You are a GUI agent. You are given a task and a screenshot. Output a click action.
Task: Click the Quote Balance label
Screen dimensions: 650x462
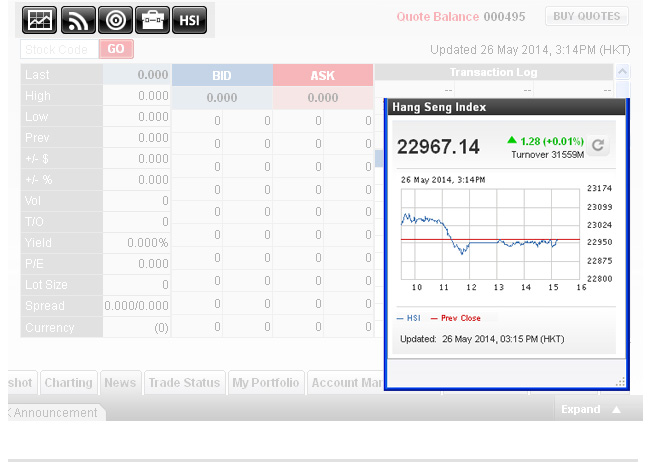438,17
